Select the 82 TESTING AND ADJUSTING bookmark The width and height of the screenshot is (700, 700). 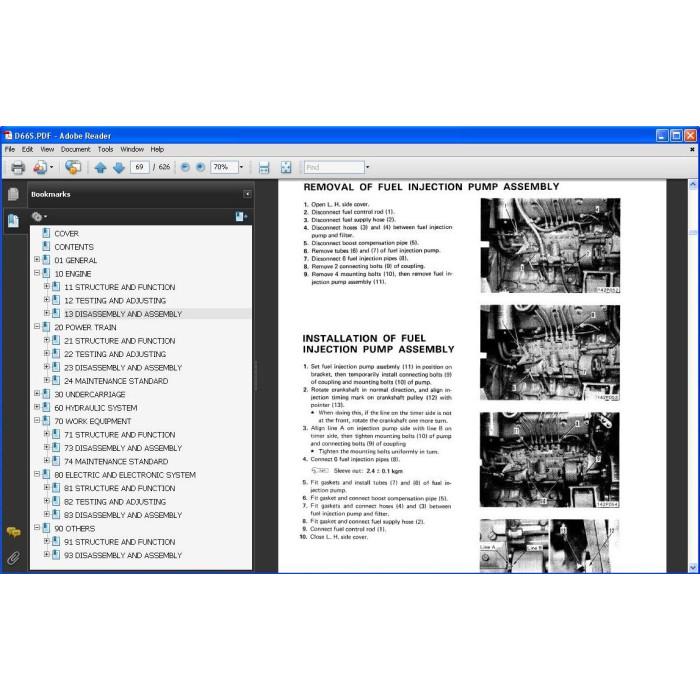pyautogui.click(x=115, y=502)
